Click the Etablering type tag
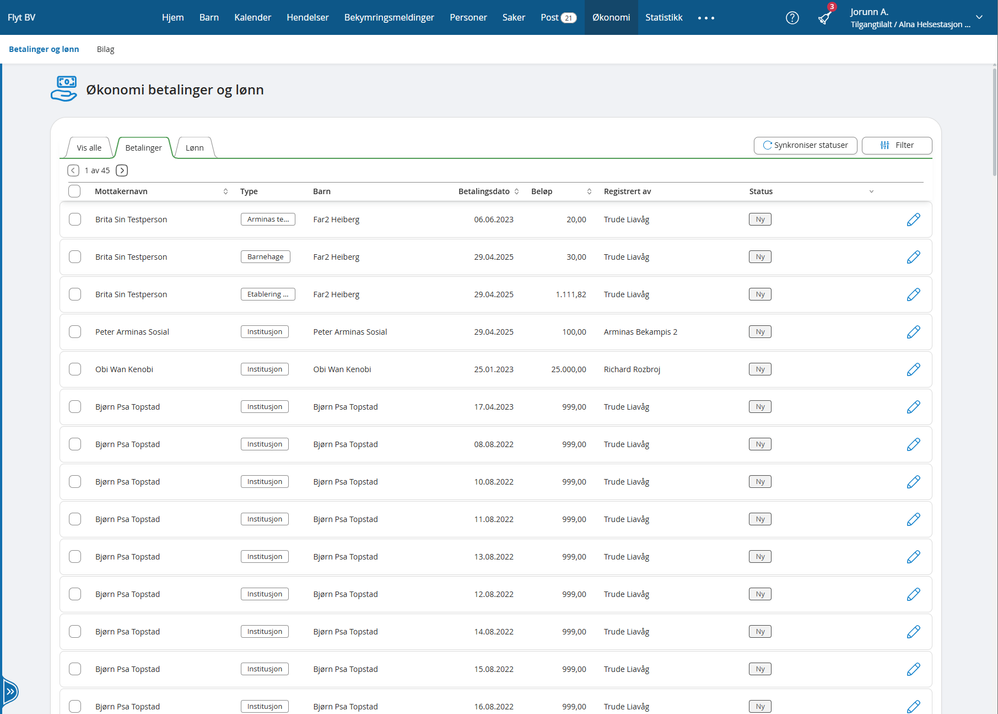Viewport: 998px width, 714px height. pos(268,295)
